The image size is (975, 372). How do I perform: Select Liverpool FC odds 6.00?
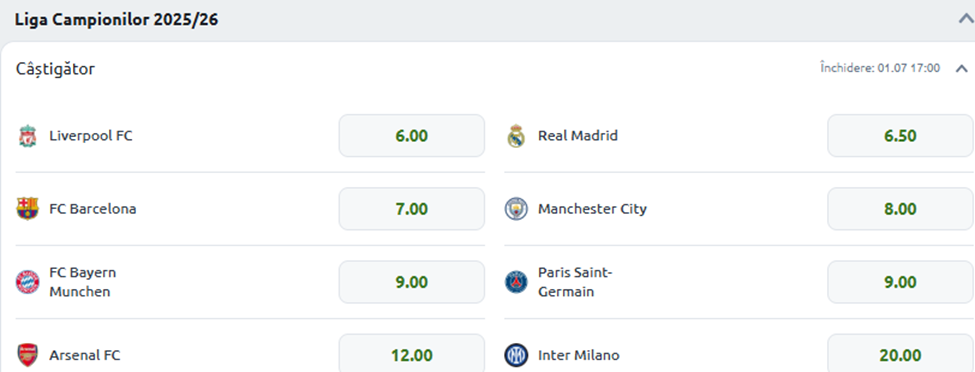(412, 136)
